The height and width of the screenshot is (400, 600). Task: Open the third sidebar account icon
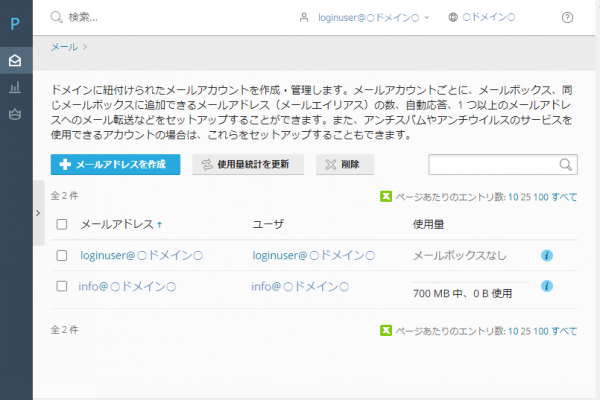[x=16, y=115]
